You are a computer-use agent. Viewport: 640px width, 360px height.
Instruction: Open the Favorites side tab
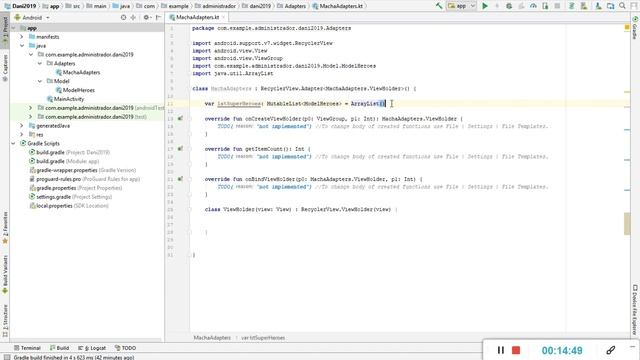5,227
